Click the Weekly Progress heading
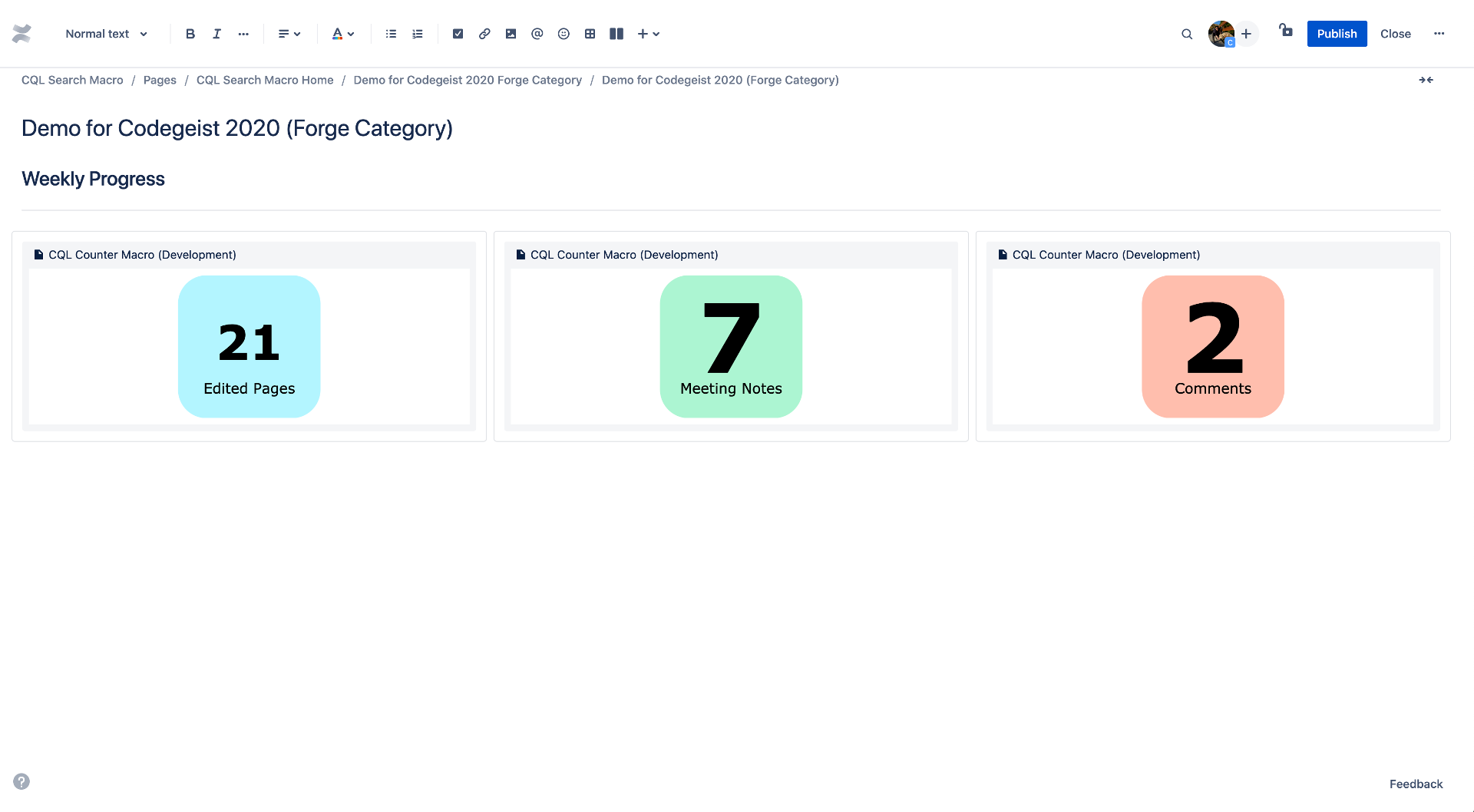Viewport: 1474px width, 812px height. tap(93, 179)
